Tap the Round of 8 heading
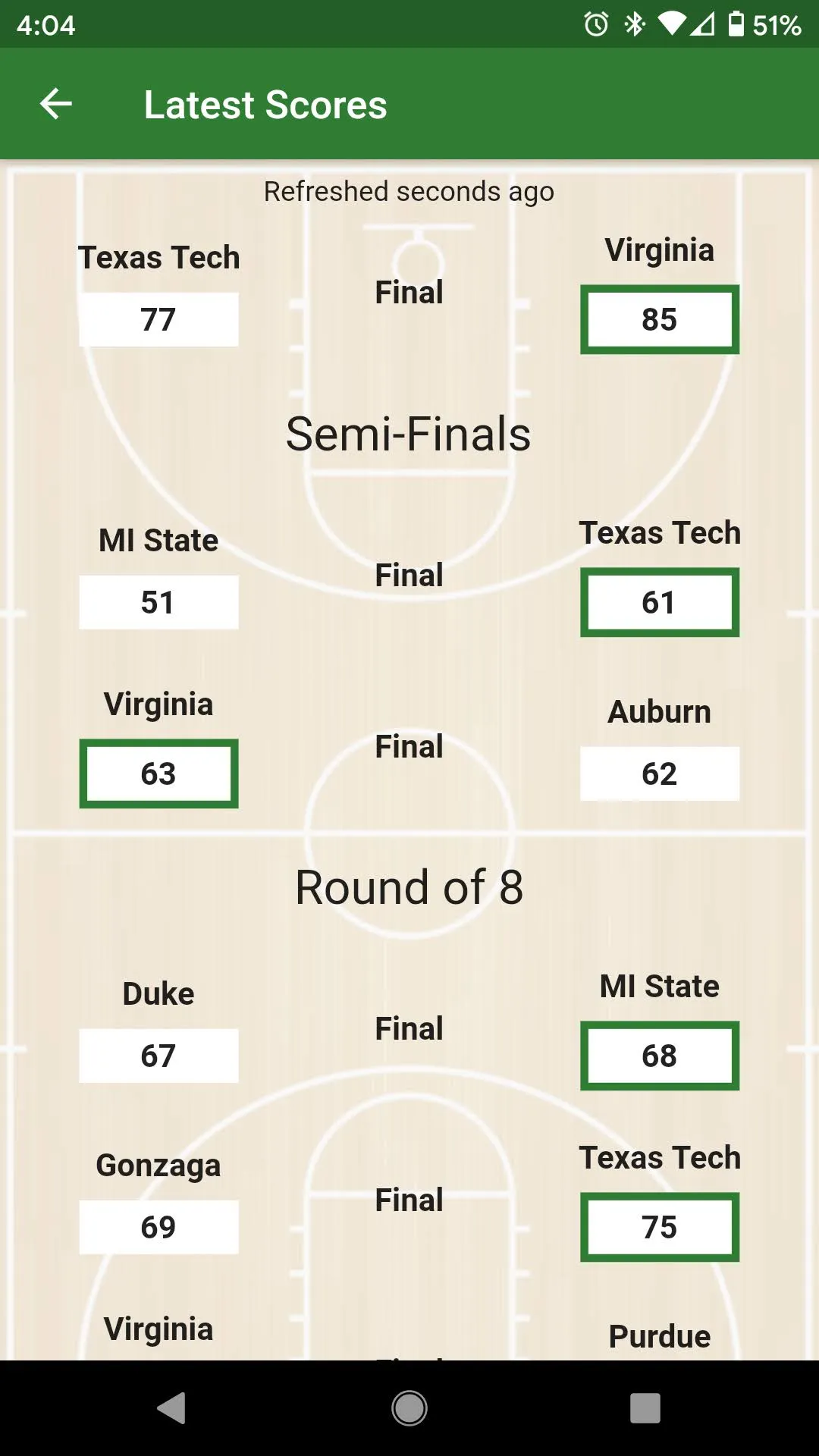Image resolution: width=819 pixels, height=1456 pixels. tap(409, 886)
